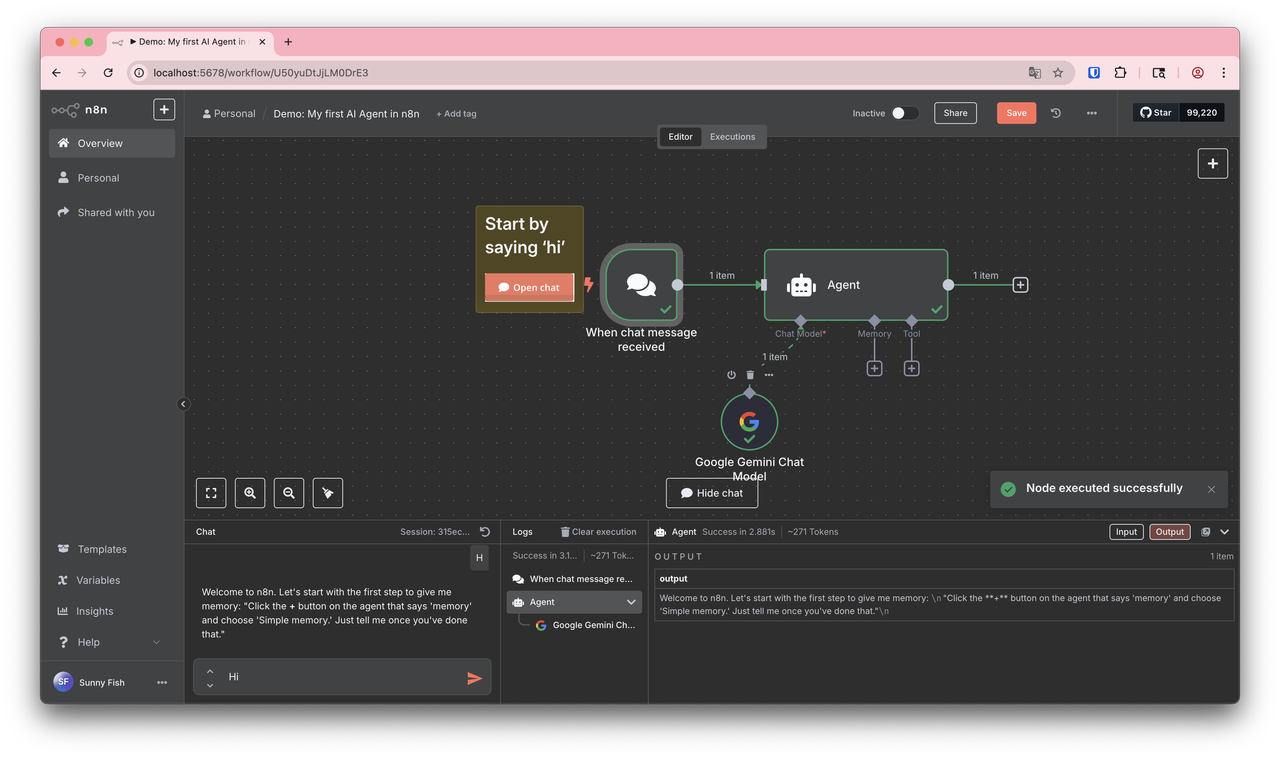Collapse the sidebar with the chevron handle

(183, 404)
